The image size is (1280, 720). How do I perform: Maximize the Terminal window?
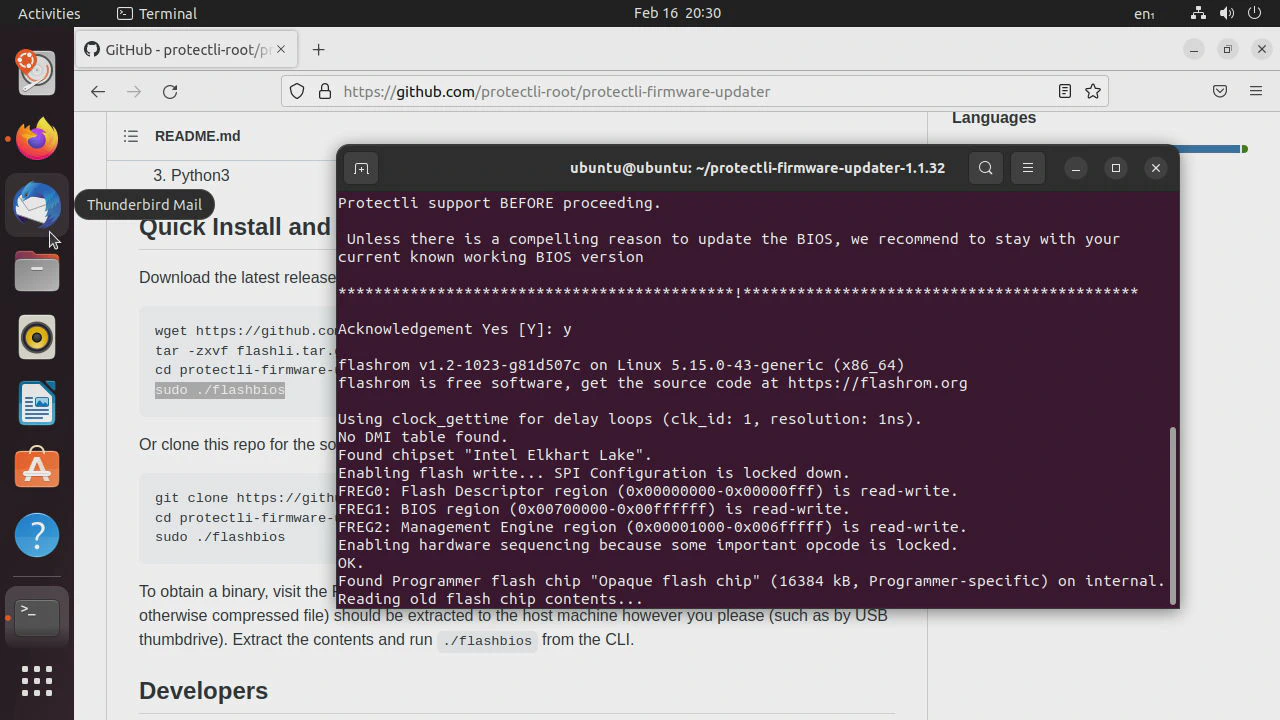click(1116, 168)
